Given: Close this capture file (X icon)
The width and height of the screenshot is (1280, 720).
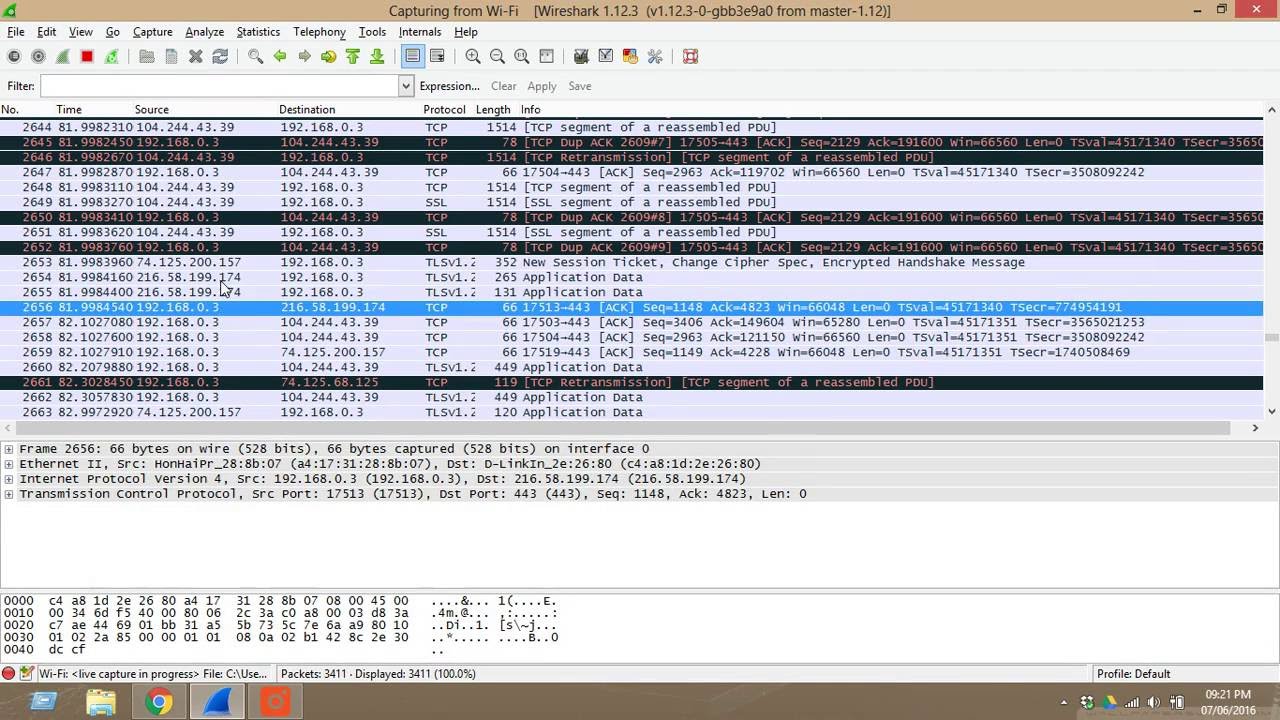Looking at the screenshot, I should tap(196, 57).
